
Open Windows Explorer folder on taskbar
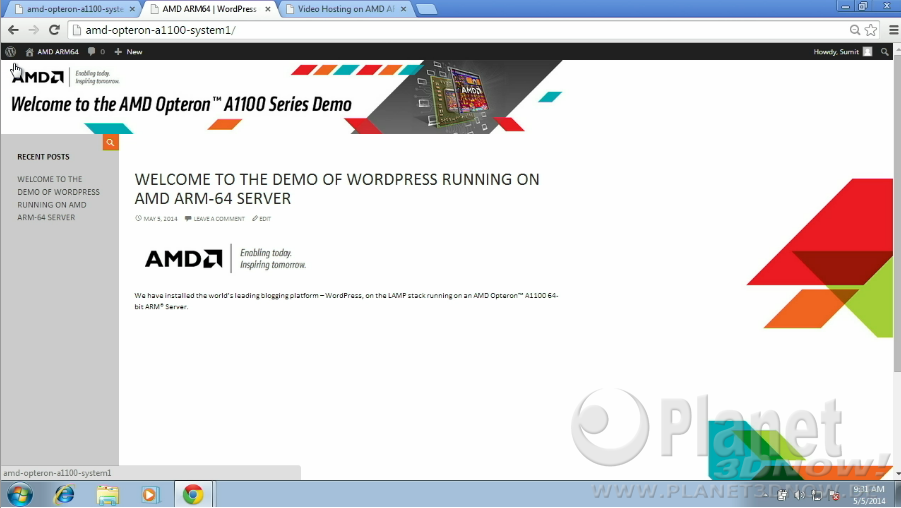[107, 495]
